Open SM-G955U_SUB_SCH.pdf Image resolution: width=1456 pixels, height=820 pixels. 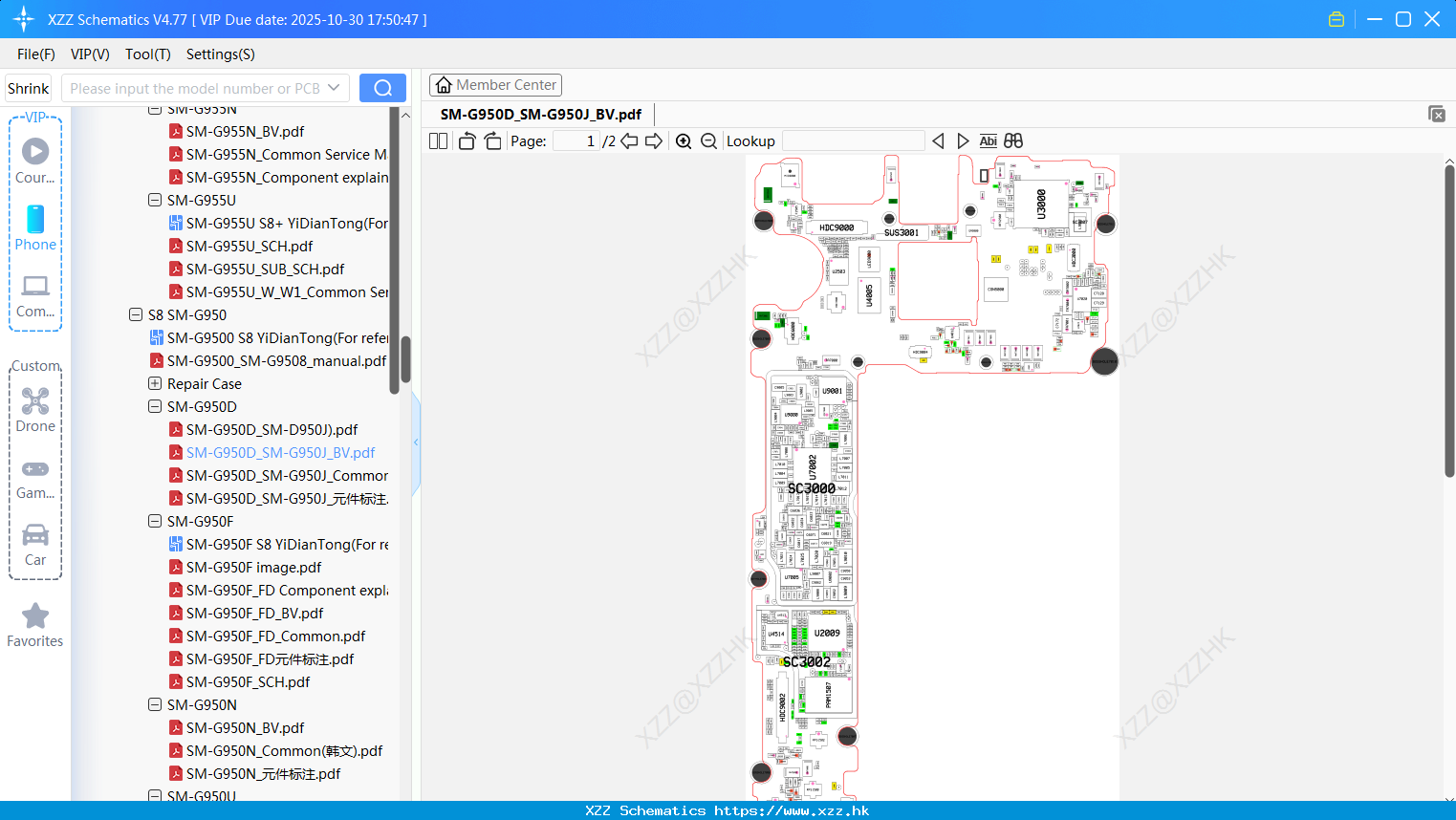pyautogui.click(x=265, y=269)
